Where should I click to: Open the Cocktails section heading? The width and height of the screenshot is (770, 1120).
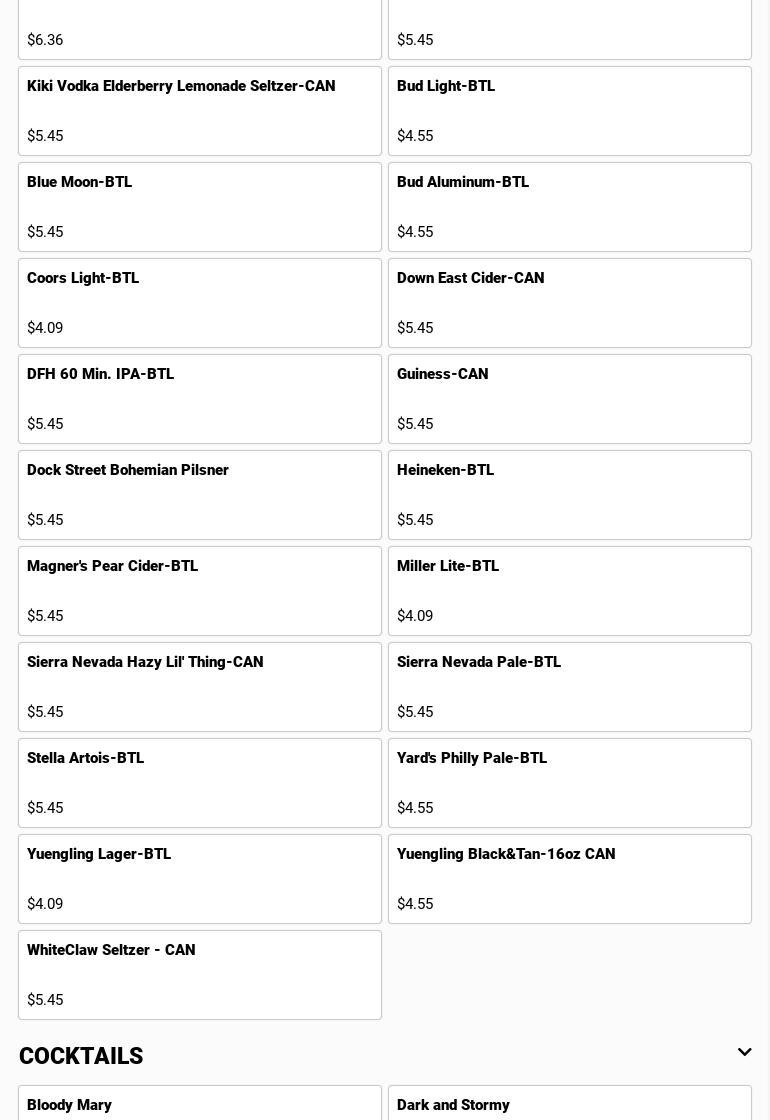coord(81,1056)
